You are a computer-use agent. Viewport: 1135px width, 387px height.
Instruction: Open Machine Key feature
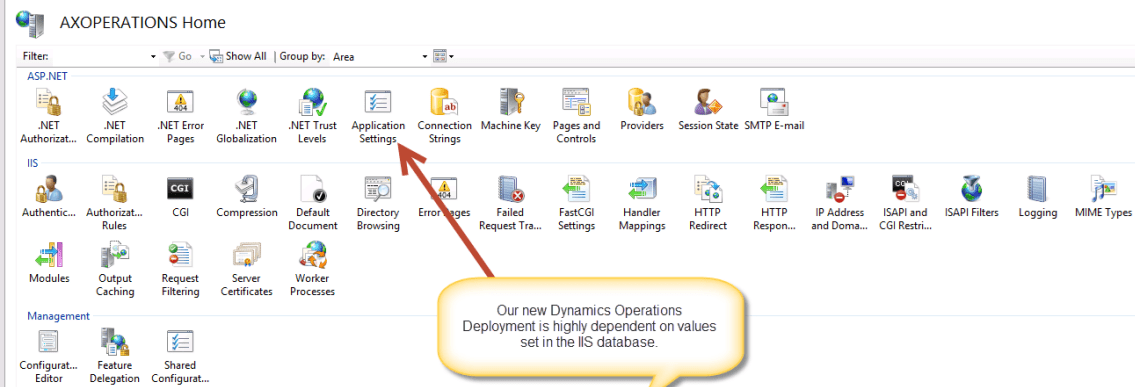510,110
